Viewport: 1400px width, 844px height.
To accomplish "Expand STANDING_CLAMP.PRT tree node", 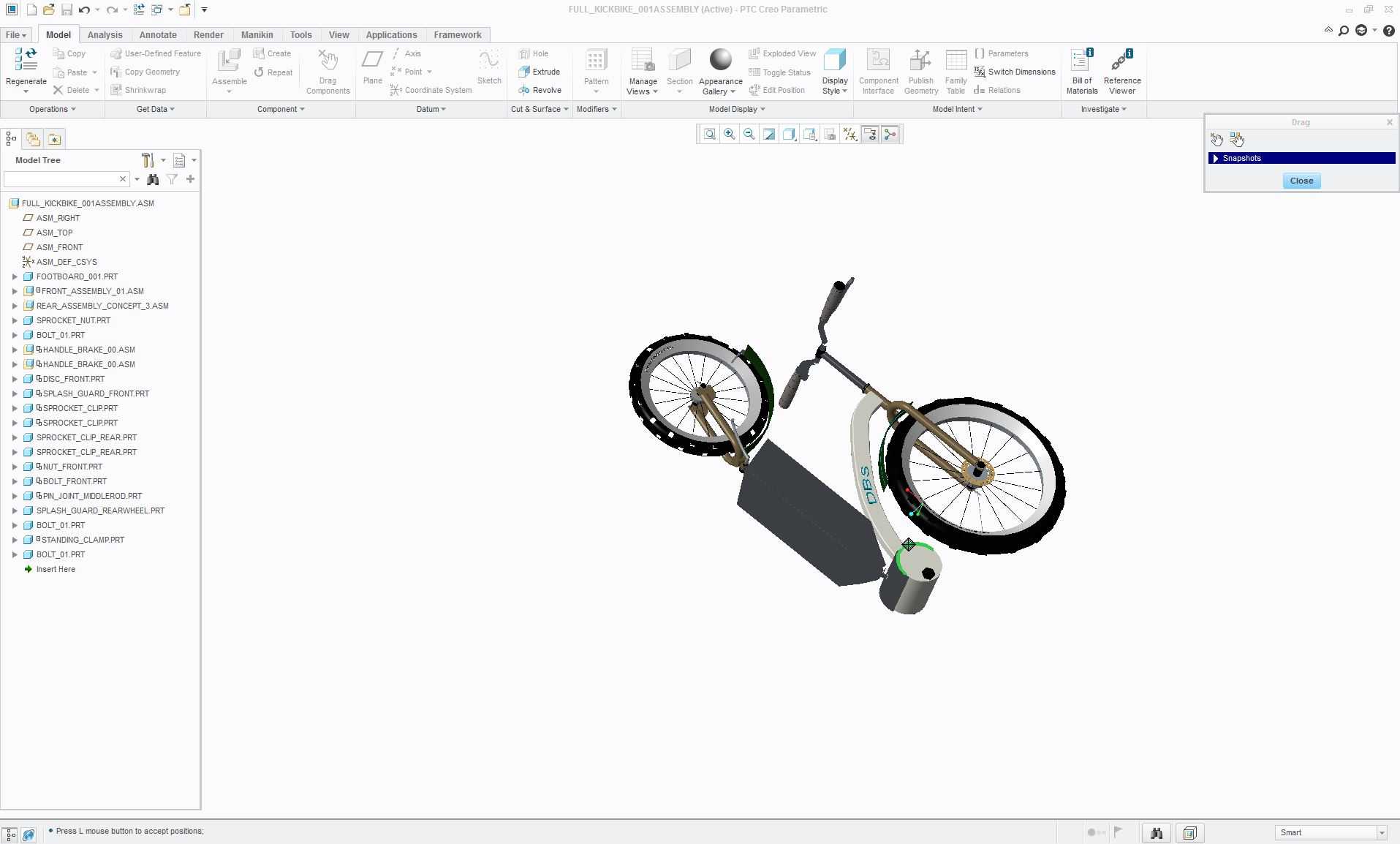I will [15, 540].
